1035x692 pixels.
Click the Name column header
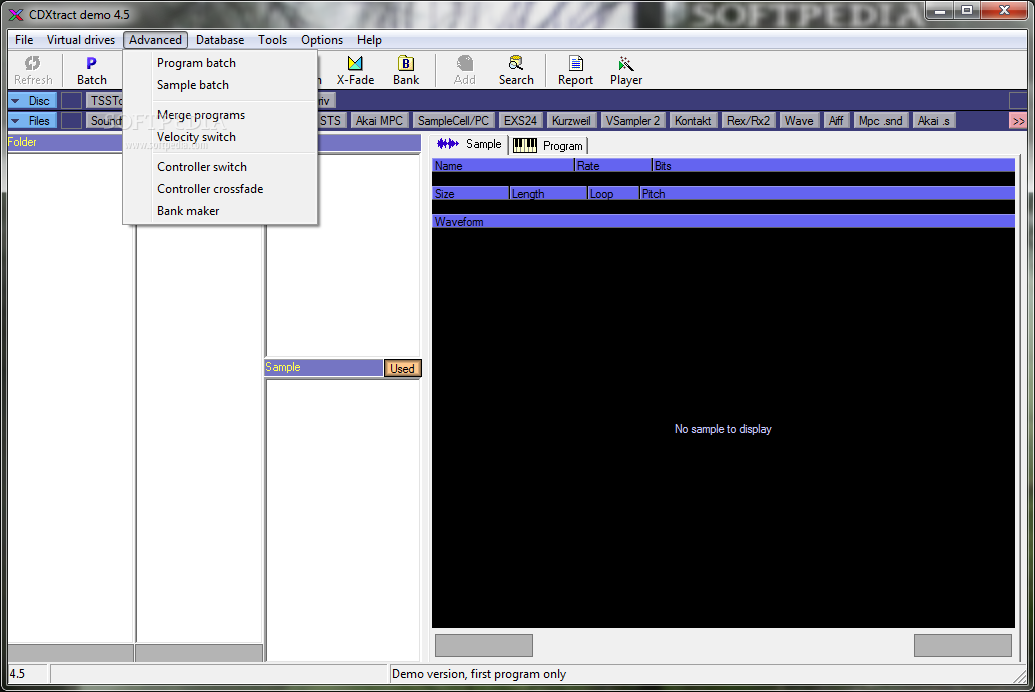pyautogui.click(x=503, y=166)
